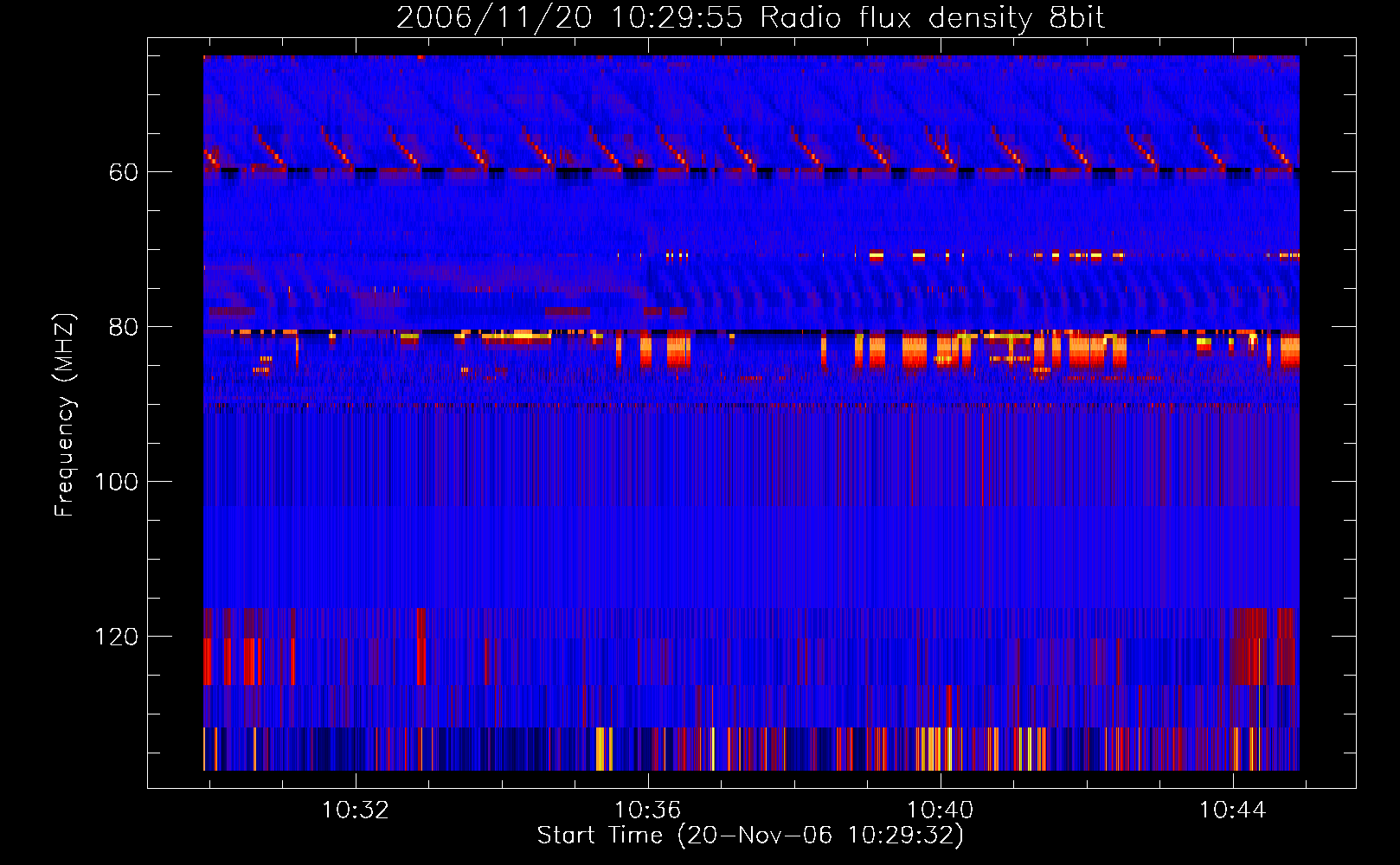Screen dimensions: 1400x865
Task: Select the "Frequency (MHZ)" axis label
Action: pos(65,415)
